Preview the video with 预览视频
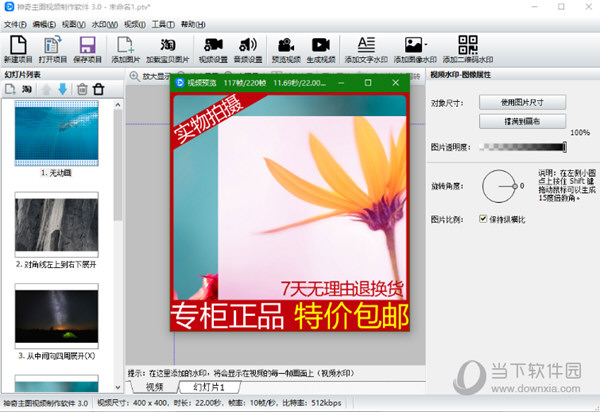Screen dimensions: 600x412 coord(286,49)
